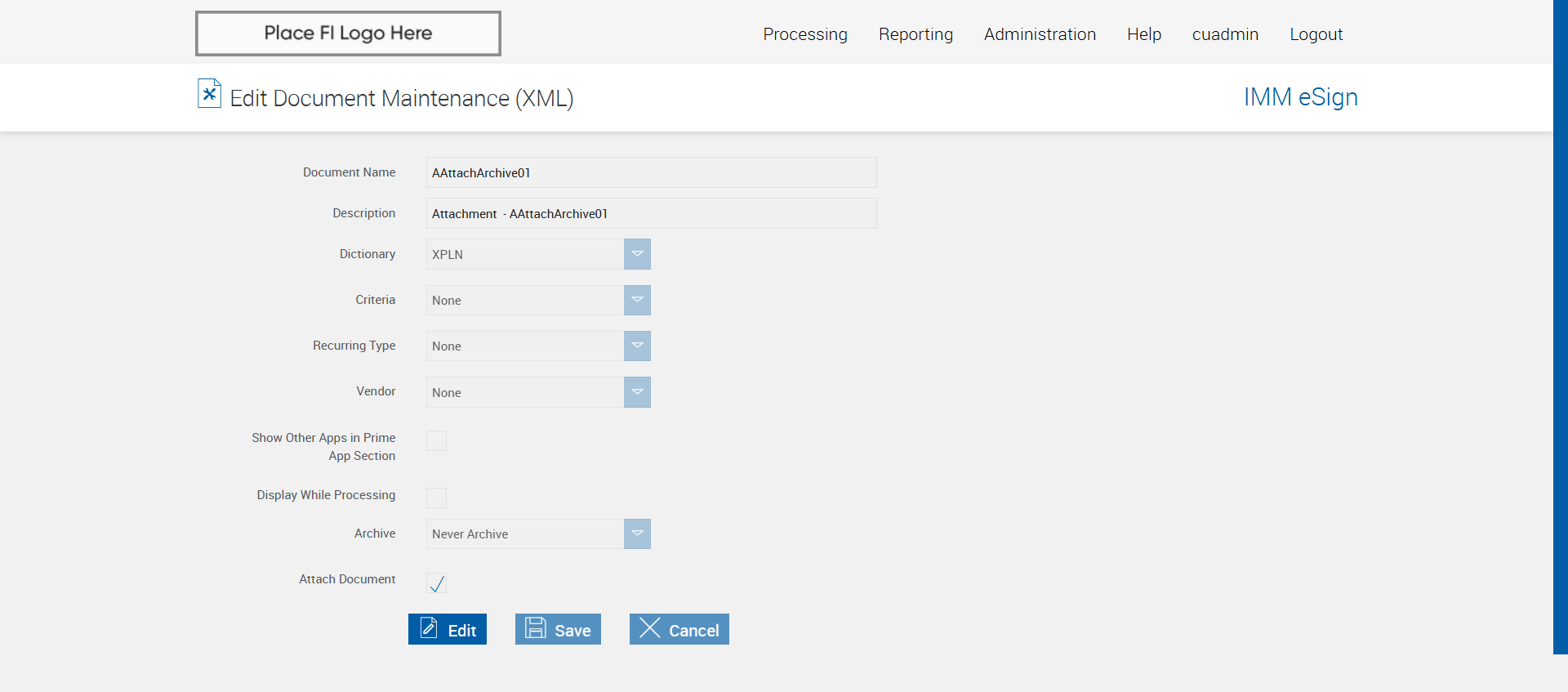This screenshot has height=692, width=1568.
Task: Expand the Vendor dropdown arrow
Action: click(x=637, y=392)
